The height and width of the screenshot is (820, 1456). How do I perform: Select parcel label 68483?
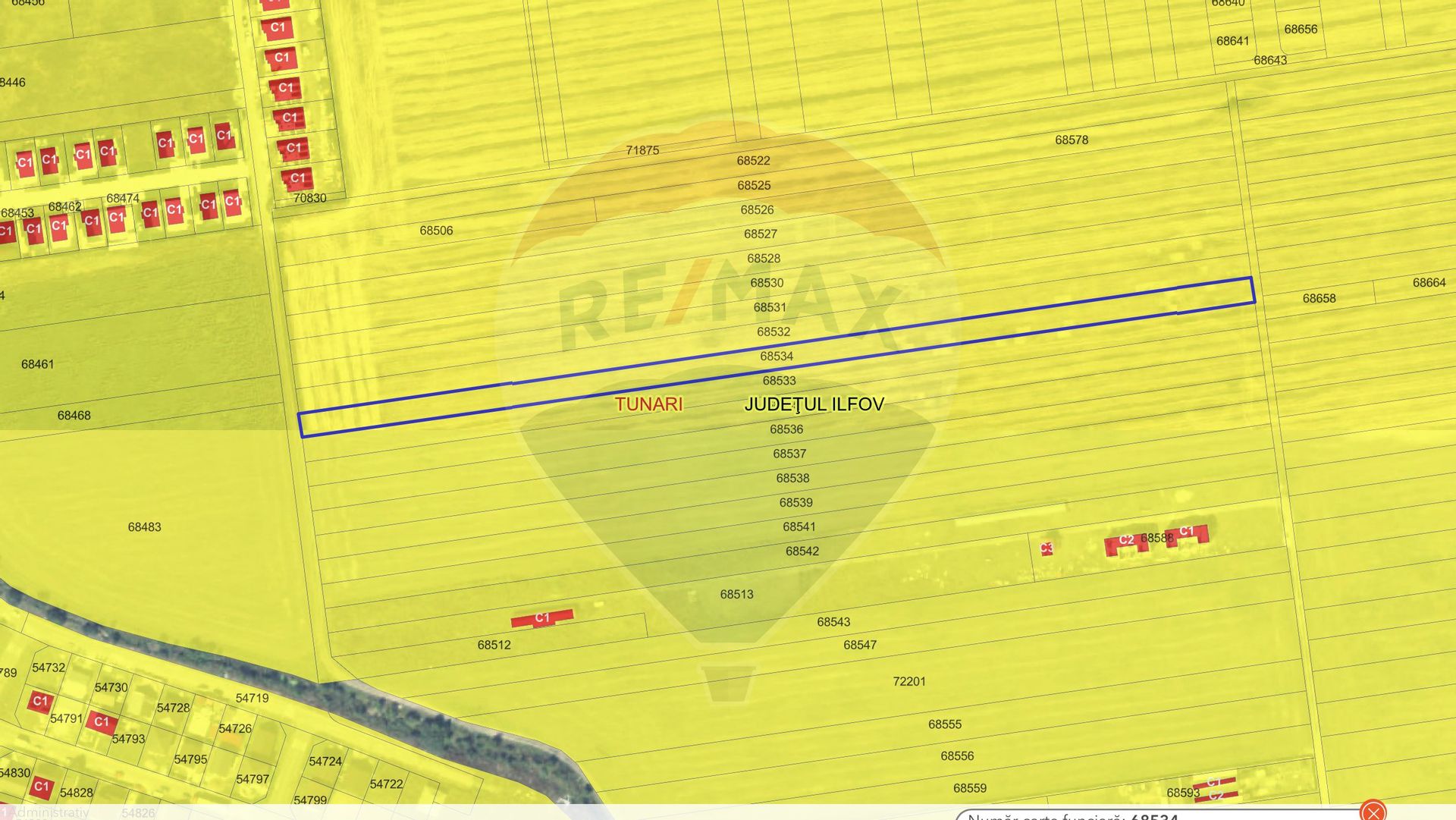144,526
